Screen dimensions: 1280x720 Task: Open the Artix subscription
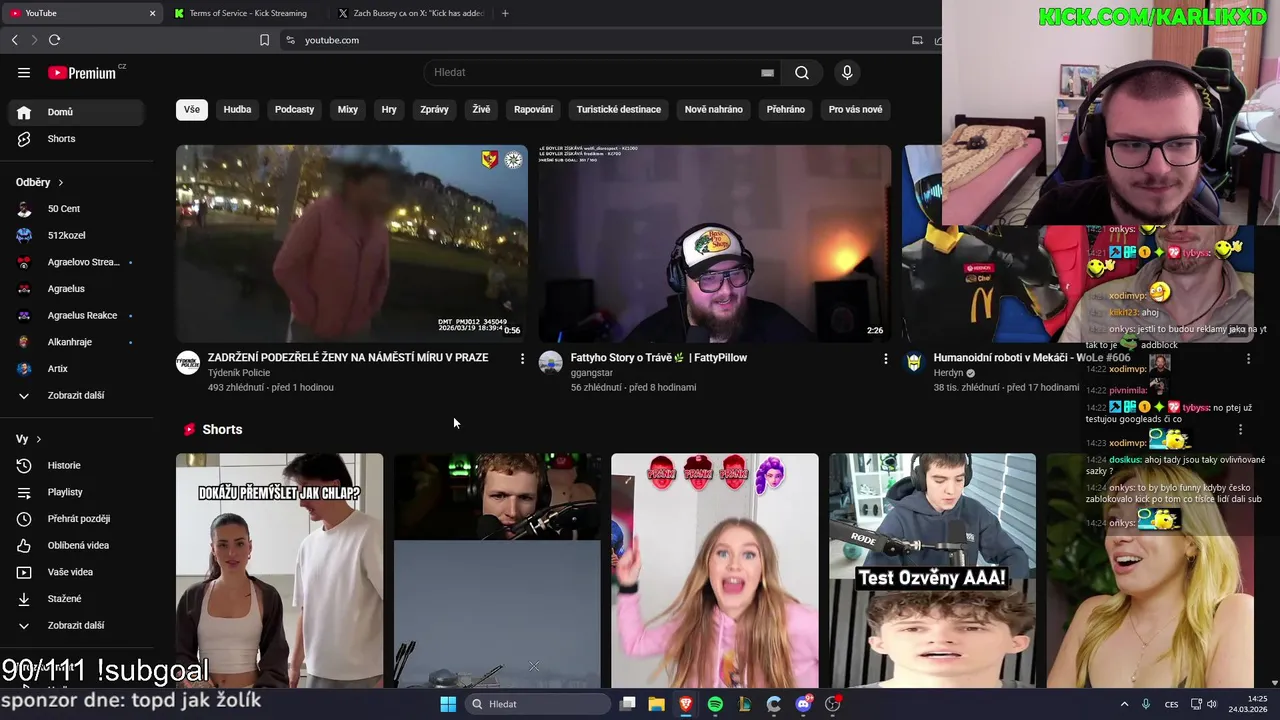[x=77, y=369]
